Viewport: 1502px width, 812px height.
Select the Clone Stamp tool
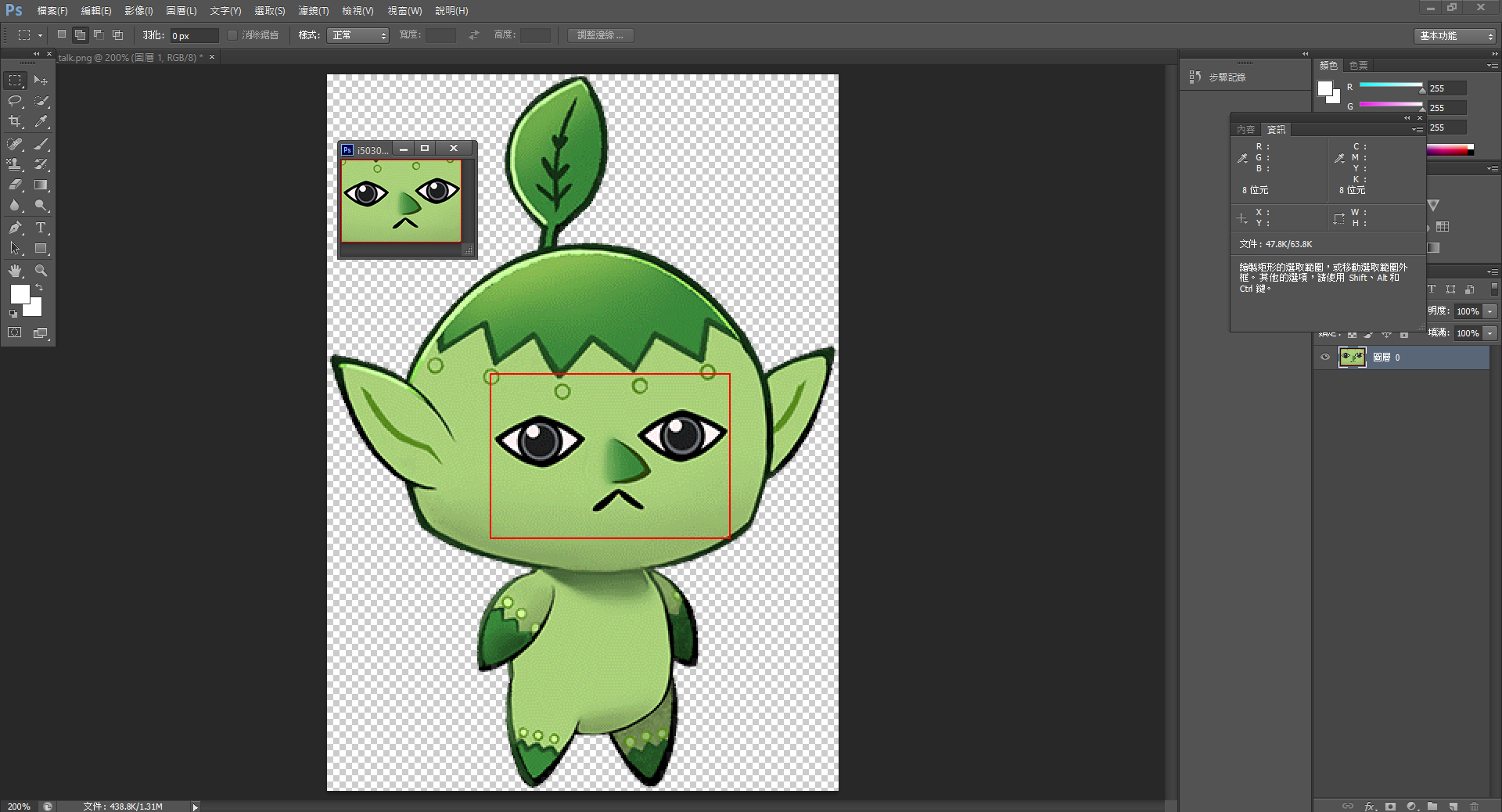tap(15, 164)
